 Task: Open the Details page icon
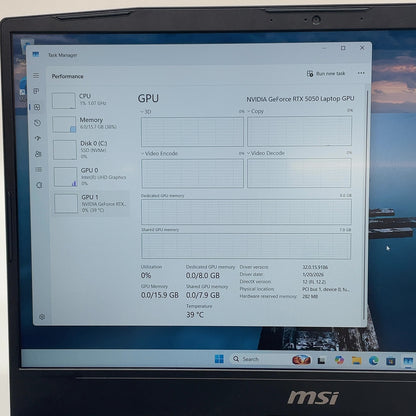coord(39,169)
